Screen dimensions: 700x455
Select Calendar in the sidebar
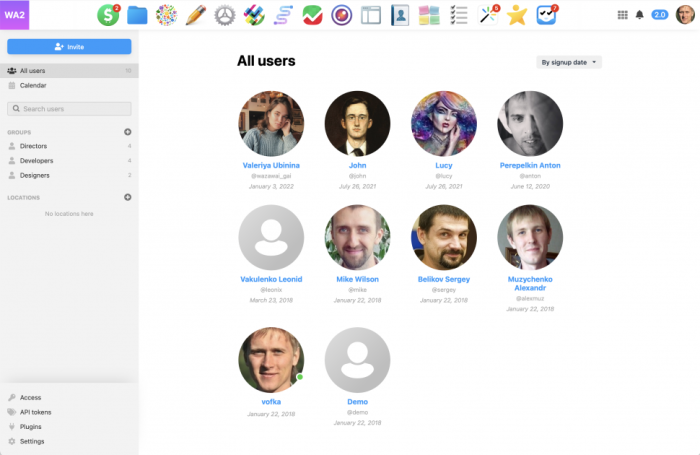pyautogui.click(x=33, y=86)
